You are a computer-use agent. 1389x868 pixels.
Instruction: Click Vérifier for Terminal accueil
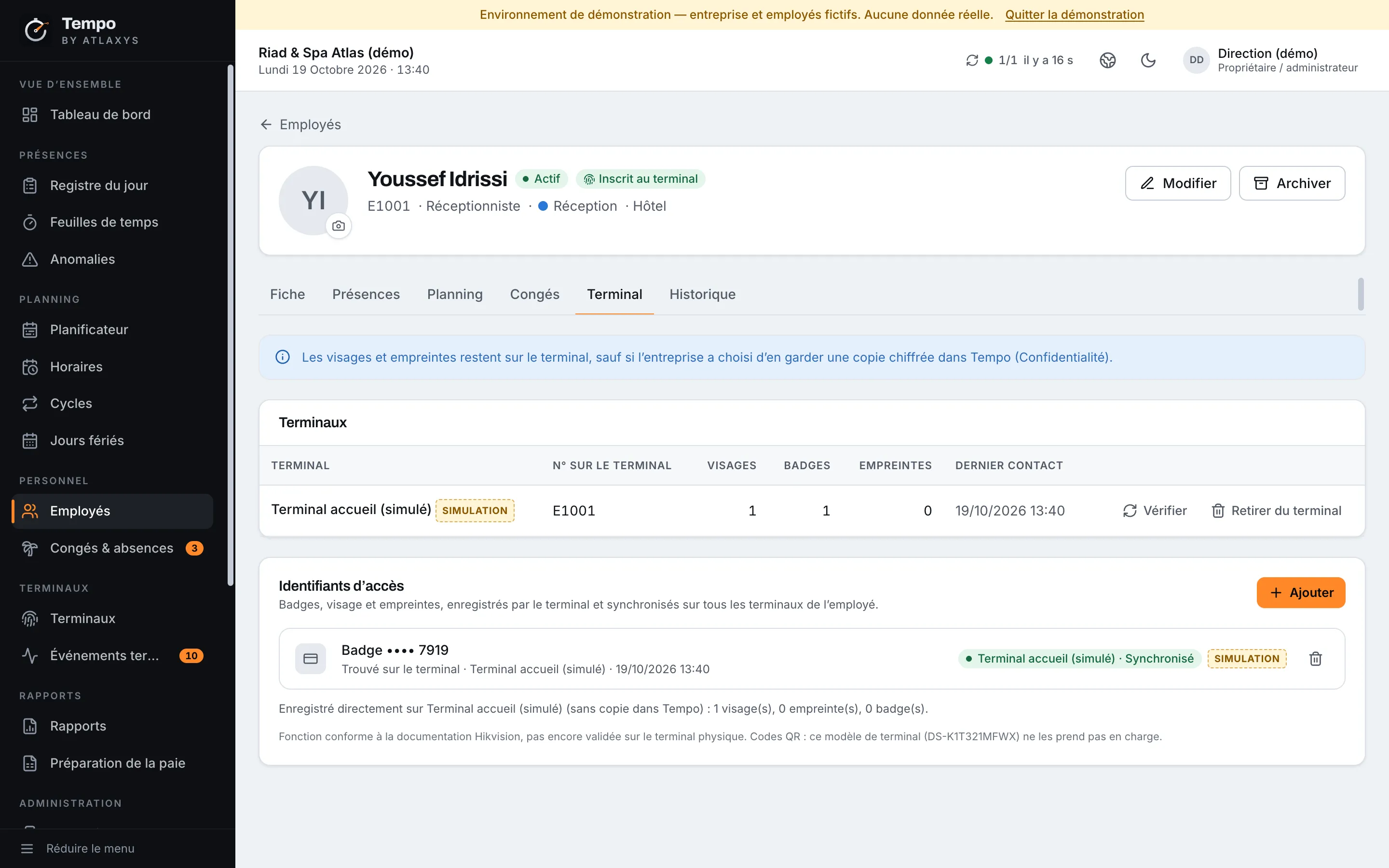[1155, 511]
